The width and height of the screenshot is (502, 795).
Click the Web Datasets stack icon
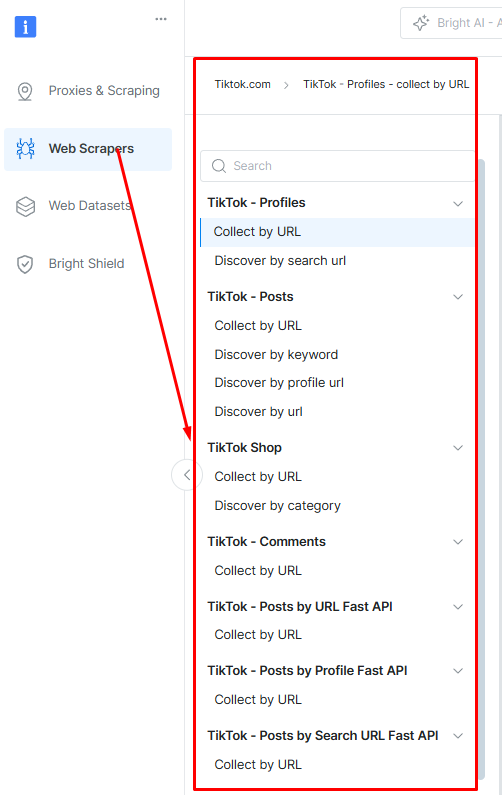[x=25, y=206]
